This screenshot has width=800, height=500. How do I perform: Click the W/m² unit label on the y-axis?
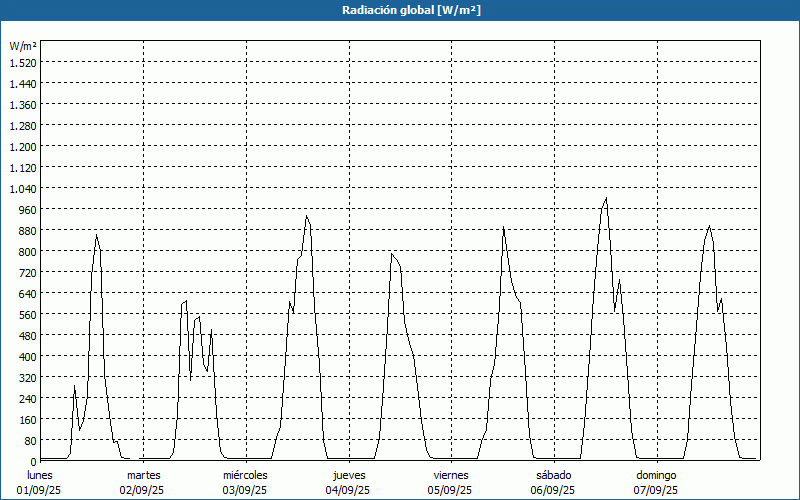coord(23,46)
